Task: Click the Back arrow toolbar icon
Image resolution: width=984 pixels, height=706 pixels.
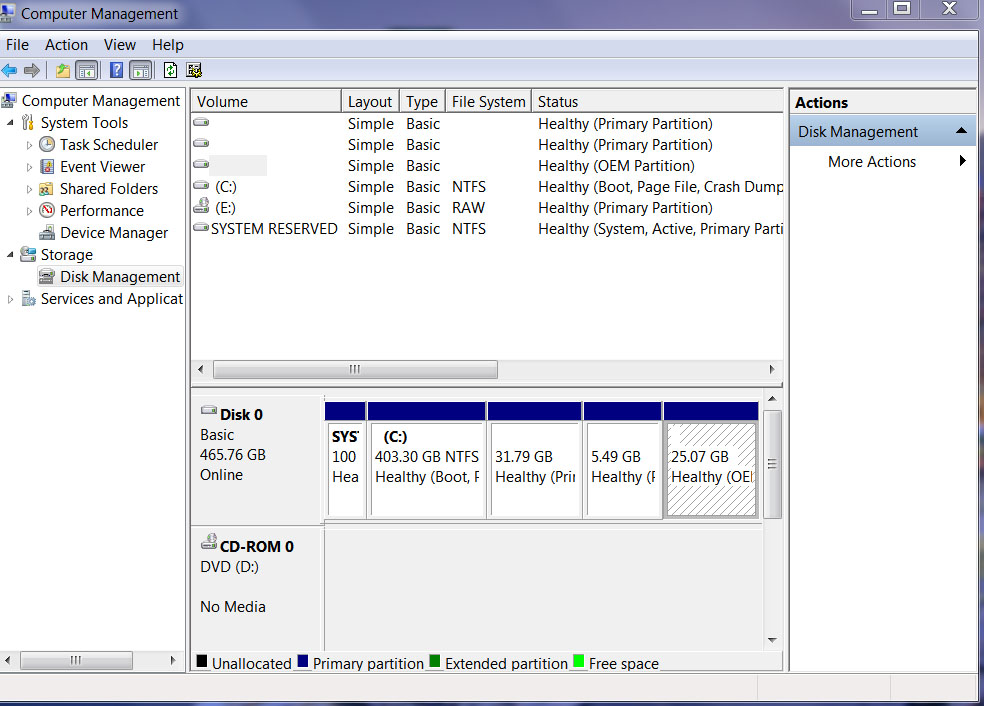Action: (10, 70)
